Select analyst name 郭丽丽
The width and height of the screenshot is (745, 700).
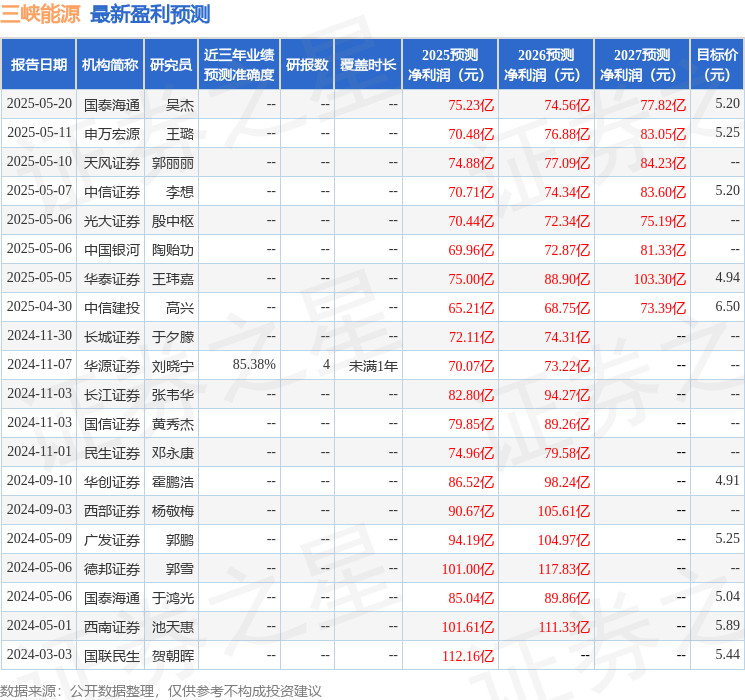pos(172,163)
